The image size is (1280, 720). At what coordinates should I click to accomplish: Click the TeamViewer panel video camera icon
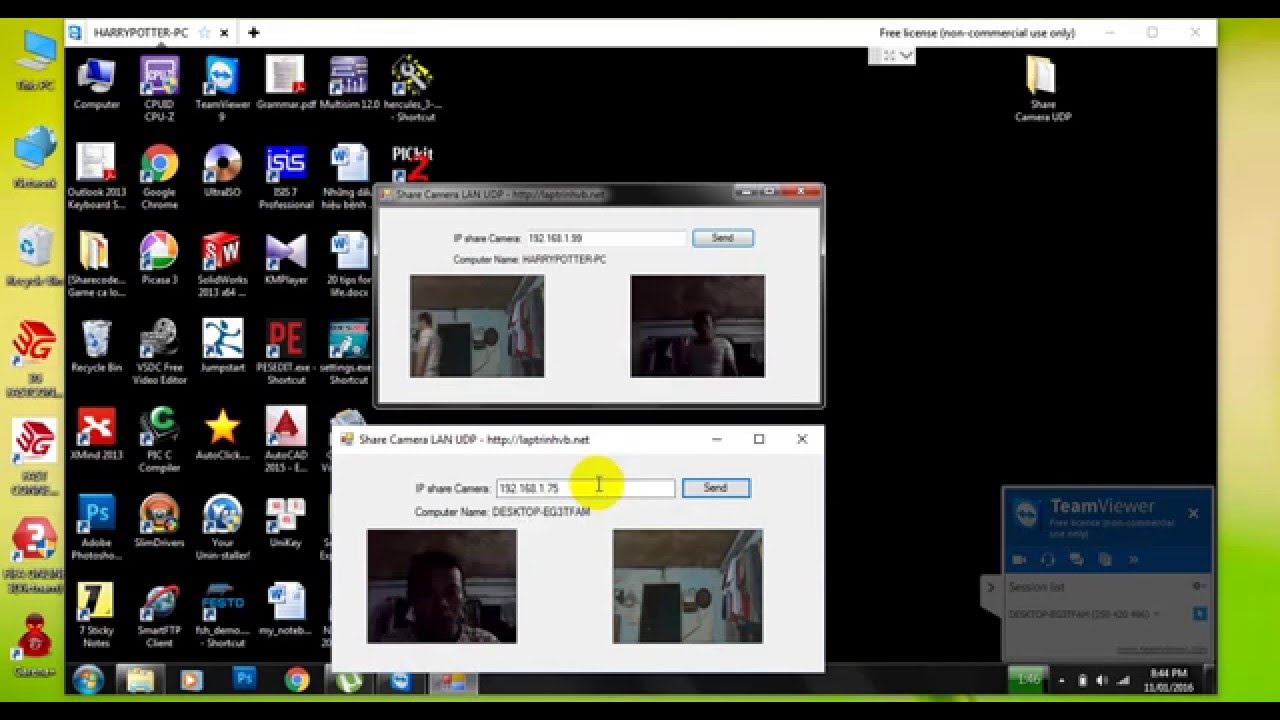[1019, 560]
